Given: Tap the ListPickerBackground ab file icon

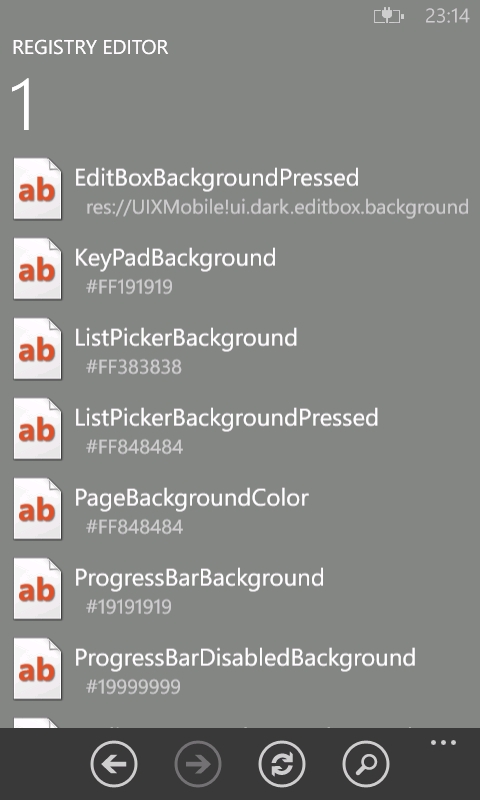Looking at the screenshot, I should (x=37, y=349).
